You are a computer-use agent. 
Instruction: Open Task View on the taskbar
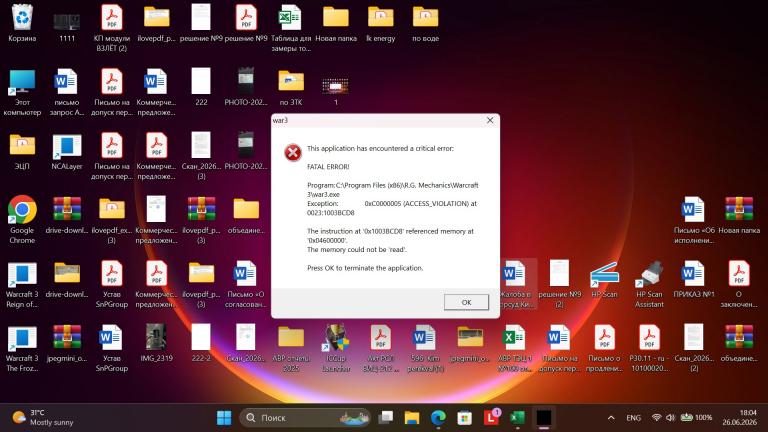(386, 418)
